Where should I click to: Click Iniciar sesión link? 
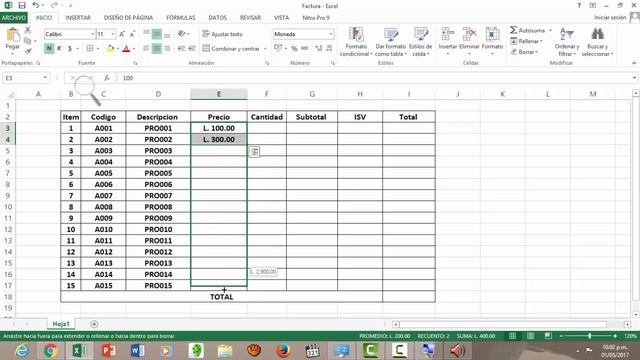coord(610,18)
